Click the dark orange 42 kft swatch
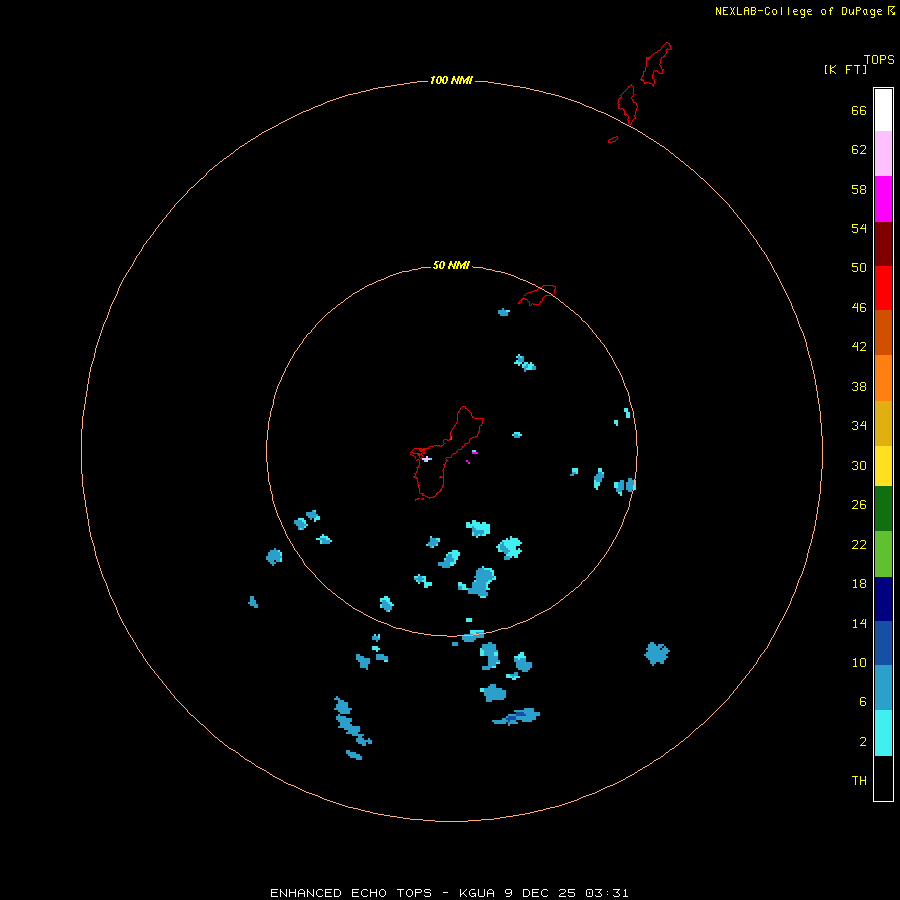Screen dimensions: 900x900 pos(883,333)
